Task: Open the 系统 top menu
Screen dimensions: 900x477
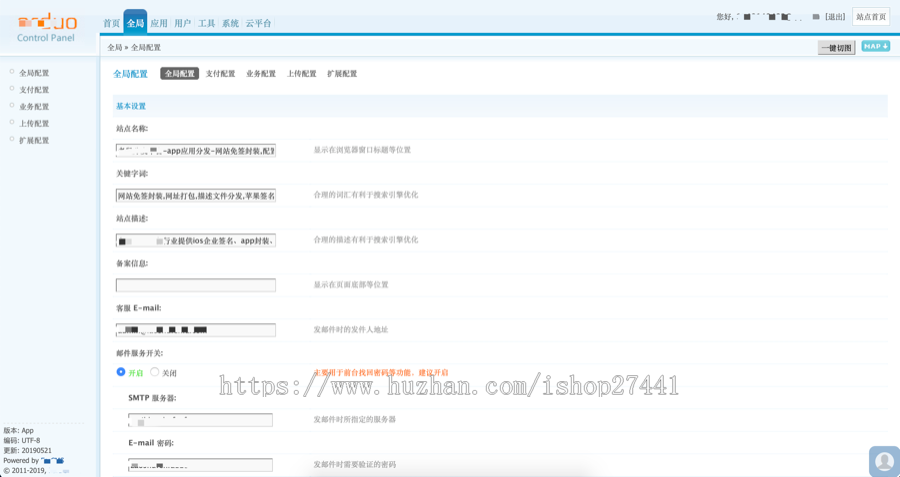Action: (230, 24)
